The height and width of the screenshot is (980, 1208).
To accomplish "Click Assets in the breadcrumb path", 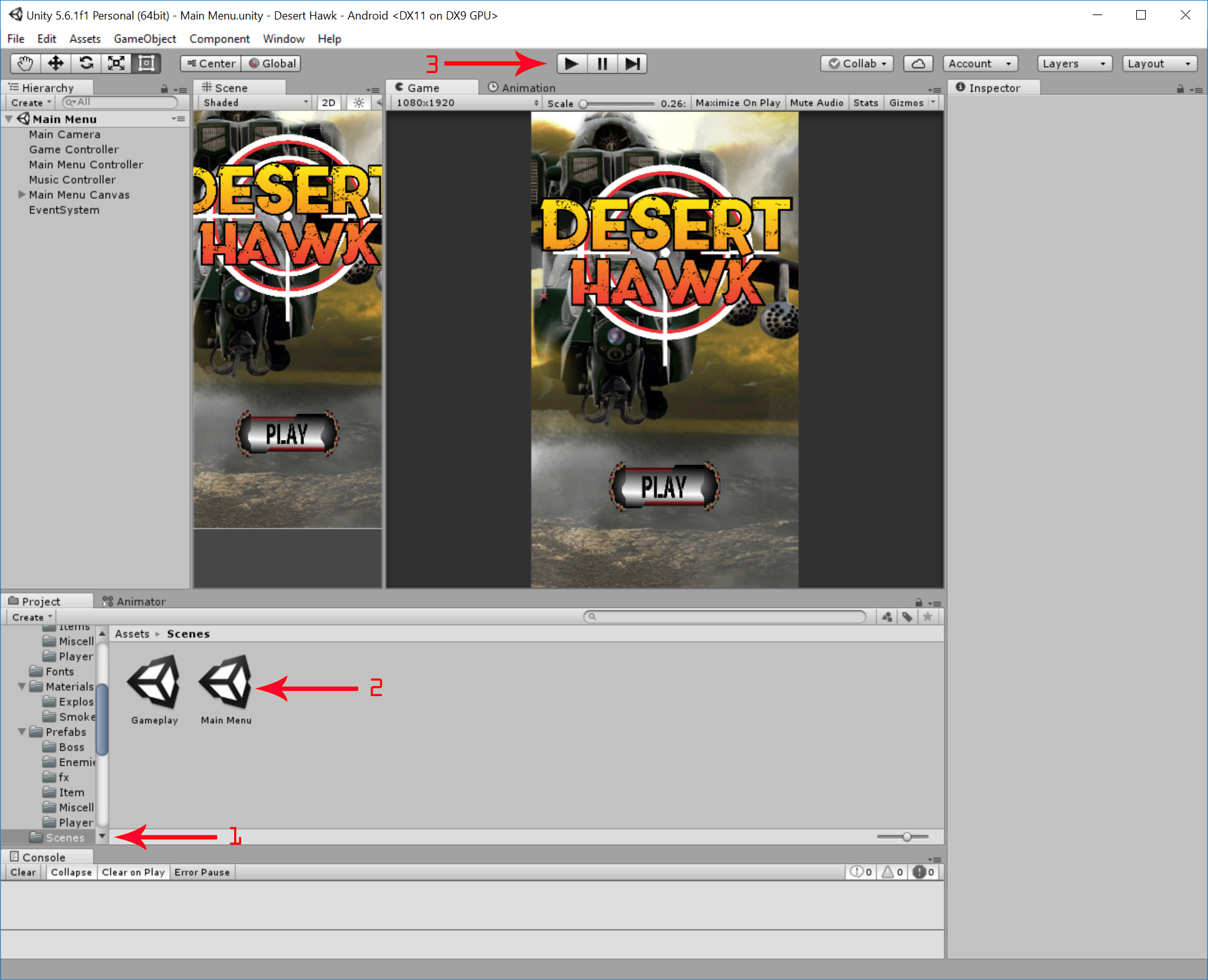I will coord(132,634).
